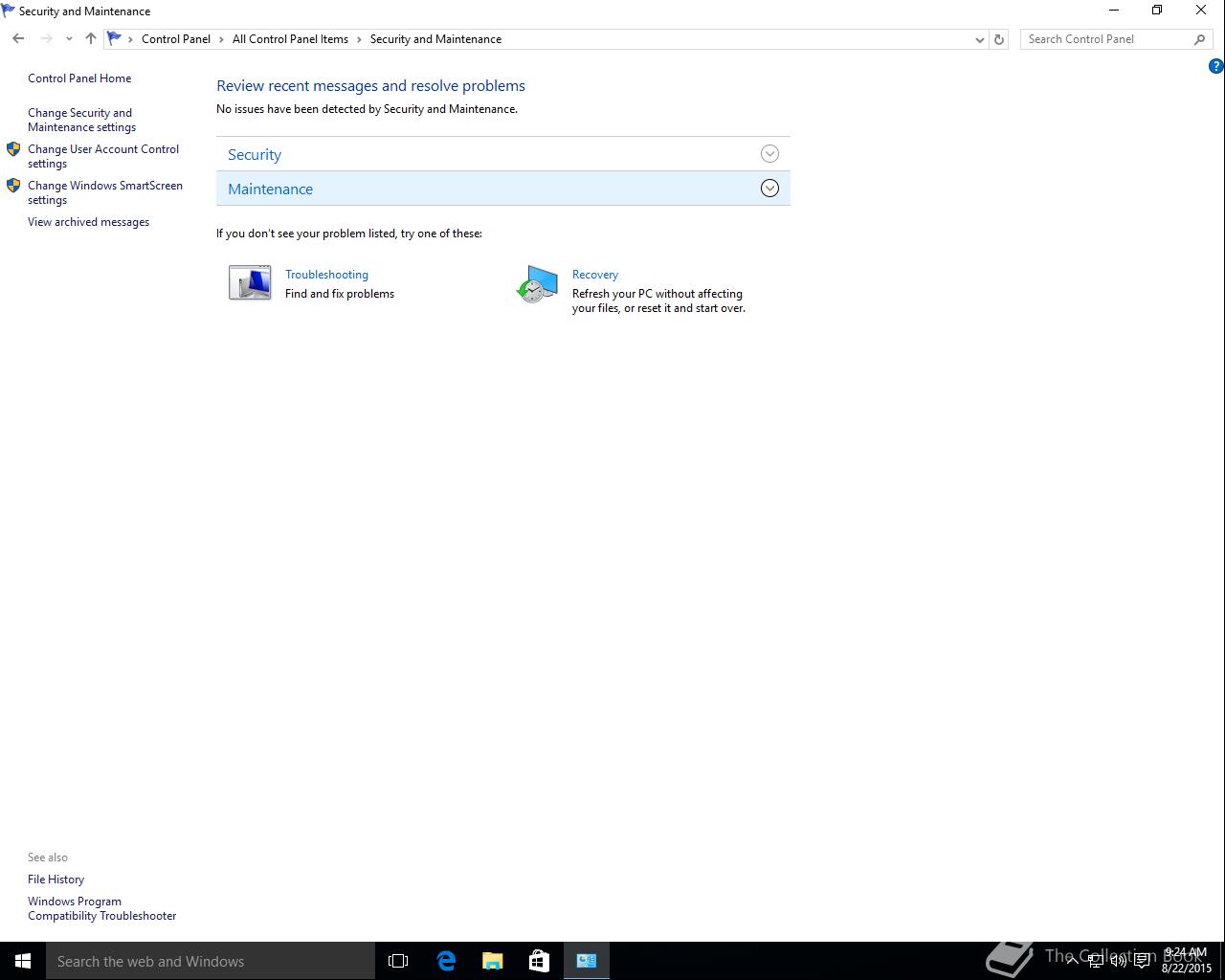Open the Action Center notifications icon
Viewport: 1225px width, 980px height.
tap(1142, 961)
